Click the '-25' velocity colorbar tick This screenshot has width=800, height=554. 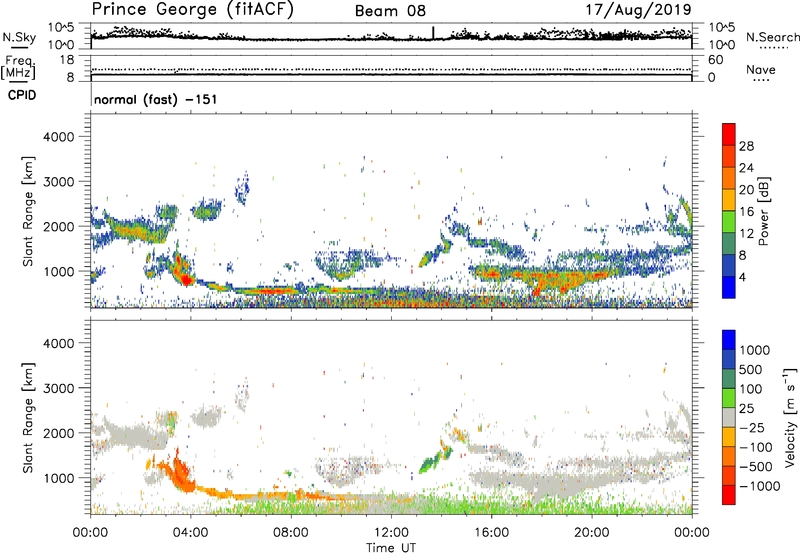tap(753, 427)
